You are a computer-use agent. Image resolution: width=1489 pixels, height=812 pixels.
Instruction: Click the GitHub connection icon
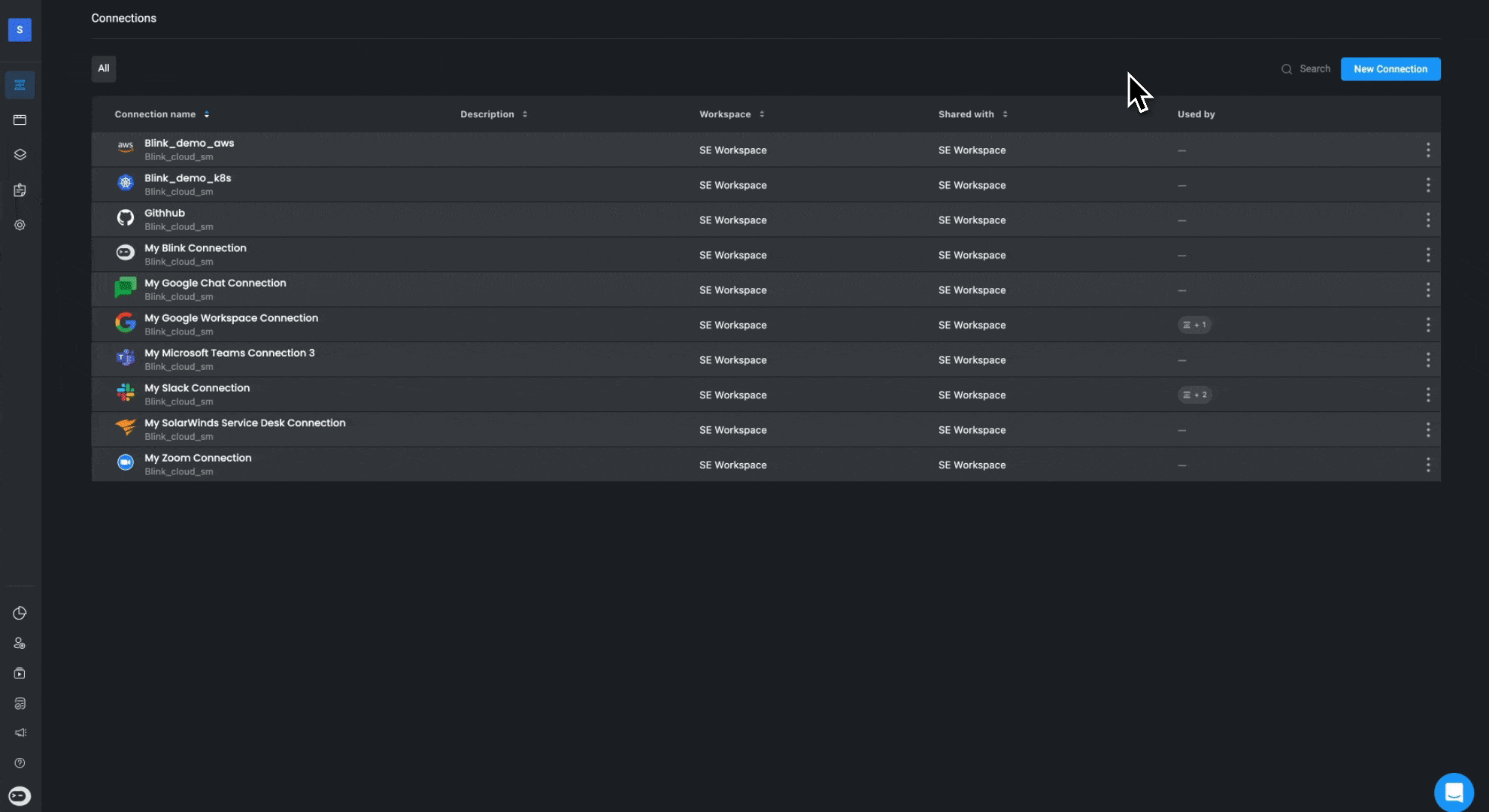[126, 218]
